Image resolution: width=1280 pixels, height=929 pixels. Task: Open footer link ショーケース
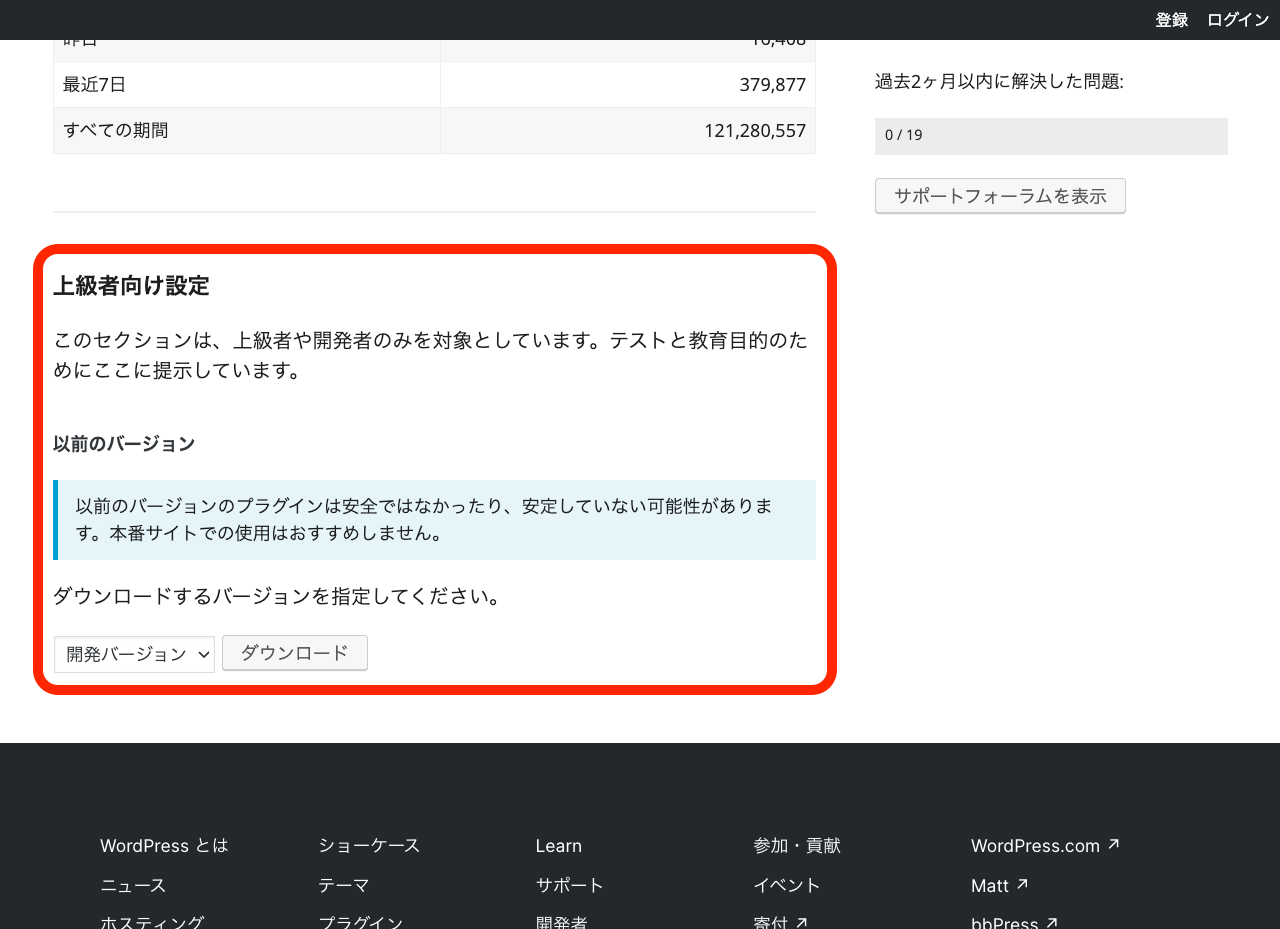click(x=369, y=846)
